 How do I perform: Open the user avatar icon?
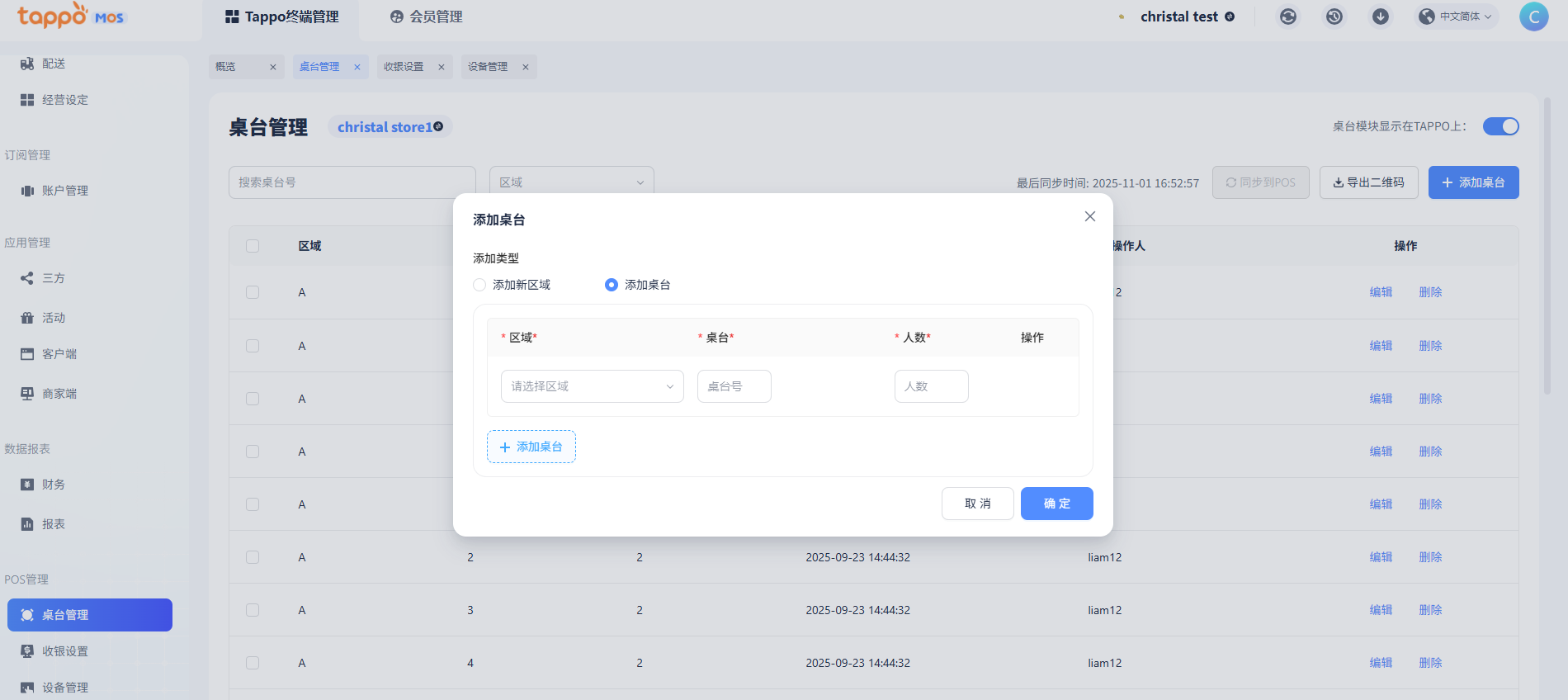pos(1533,17)
